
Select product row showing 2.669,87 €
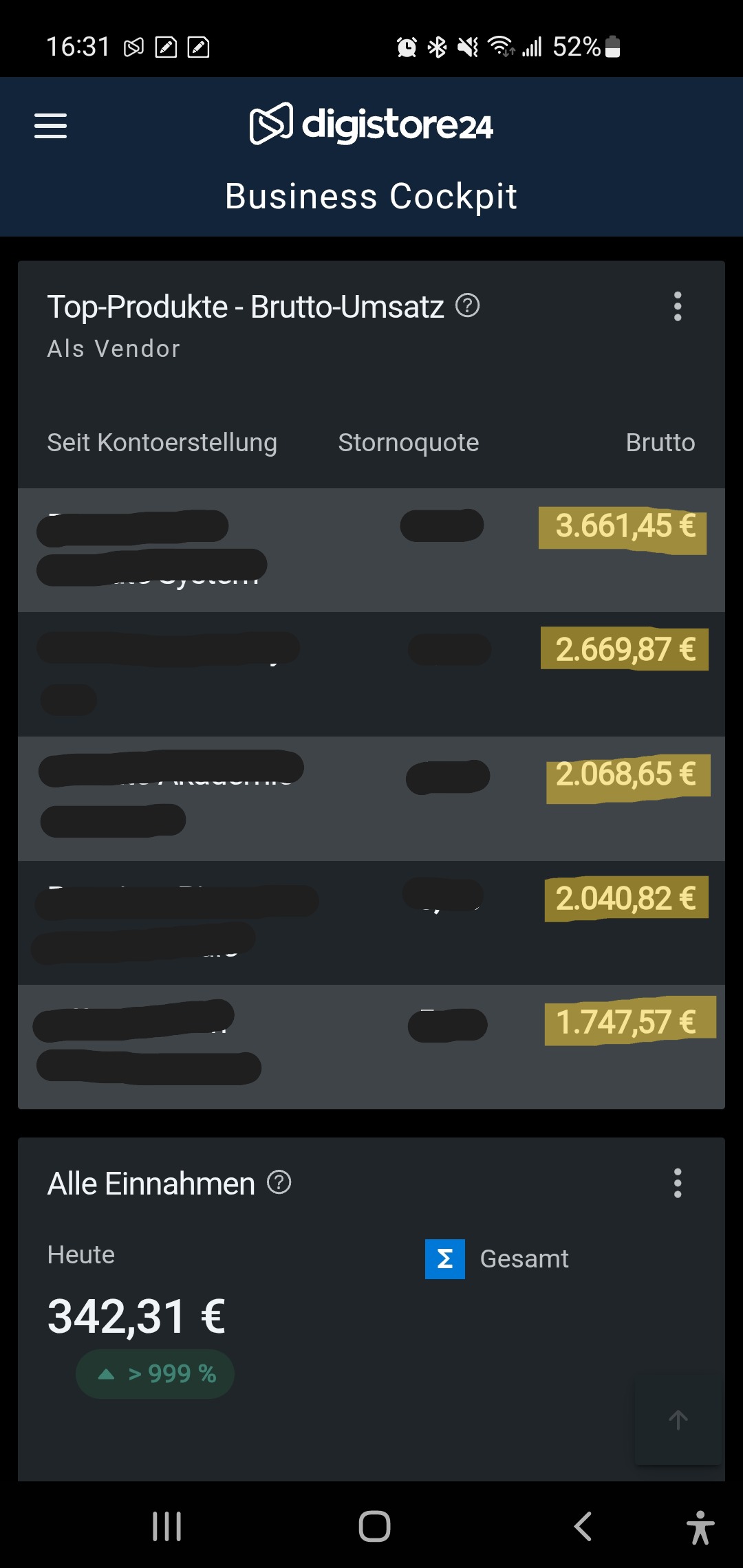tap(371, 674)
